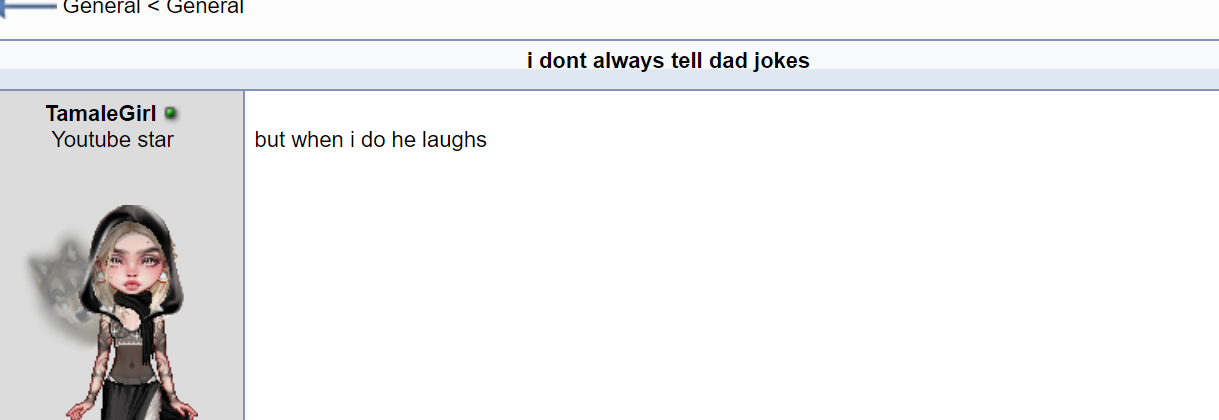Click the back arrow icon
Image resolution: width=1219 pixels, height=420 pixels.
click(28, 6)
